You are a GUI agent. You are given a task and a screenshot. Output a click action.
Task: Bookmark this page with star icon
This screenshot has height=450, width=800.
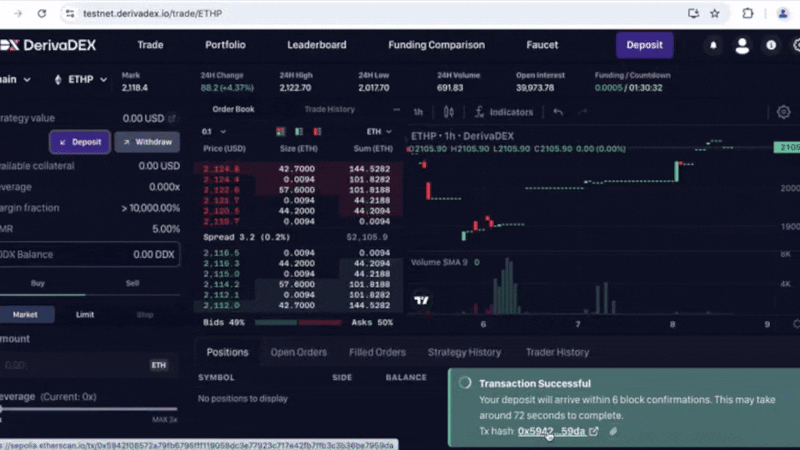(x=715, y=14)
